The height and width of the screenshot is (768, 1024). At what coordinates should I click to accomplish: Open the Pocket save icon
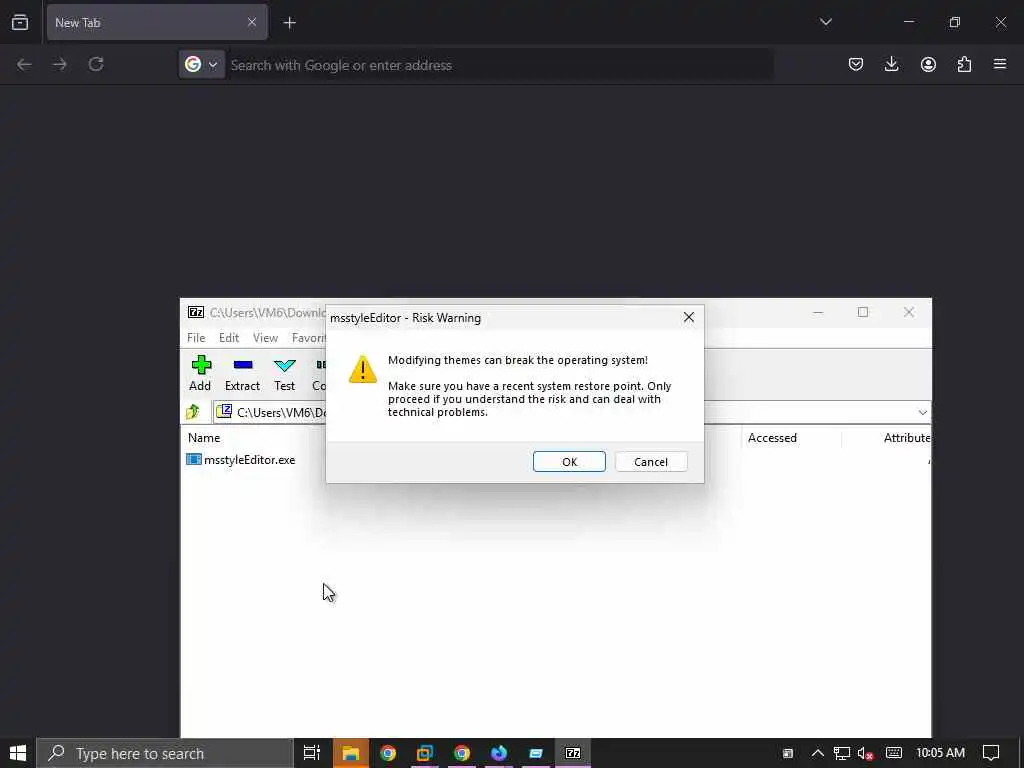[856, 64]
